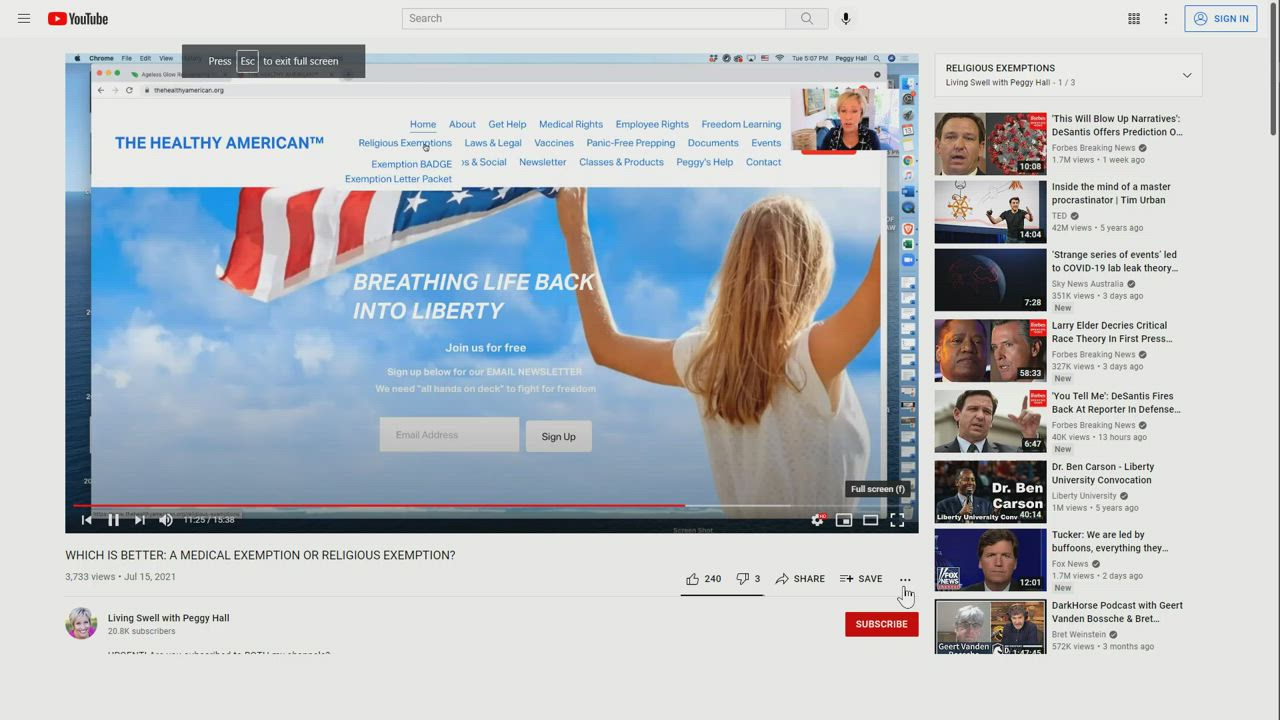This screenshot has width=1280, height=720.
Task: Open top-right vertical dots settings menu
Action: point(1166,18)
